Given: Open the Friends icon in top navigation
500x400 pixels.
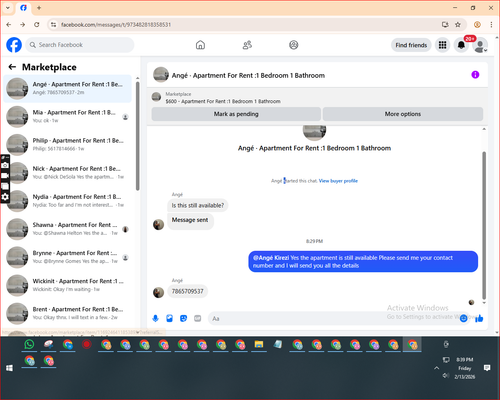Looking at the screenshot, I should click(247, 45).
